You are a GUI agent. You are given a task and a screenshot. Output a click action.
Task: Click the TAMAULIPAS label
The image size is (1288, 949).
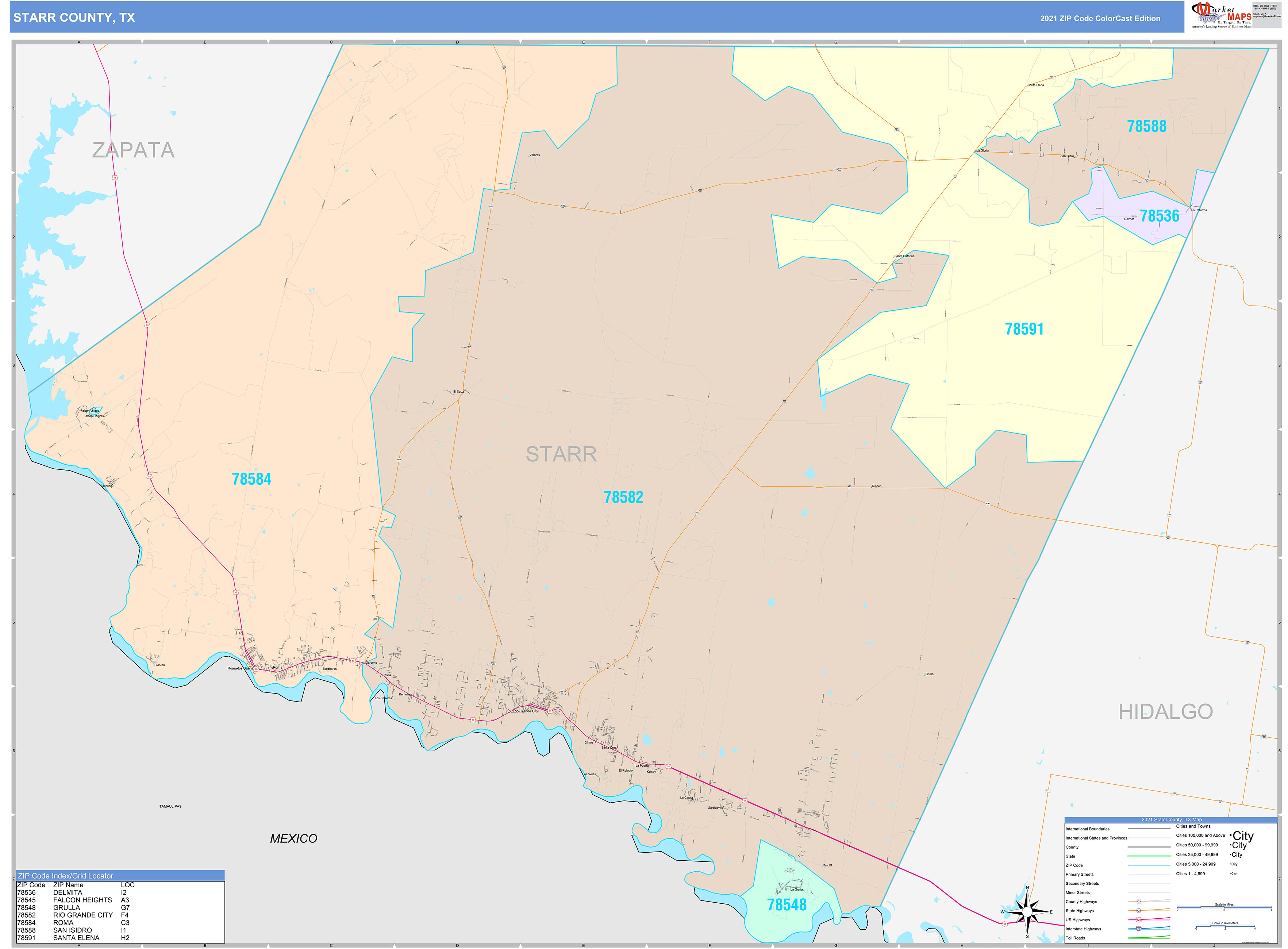tap(170, 807)
